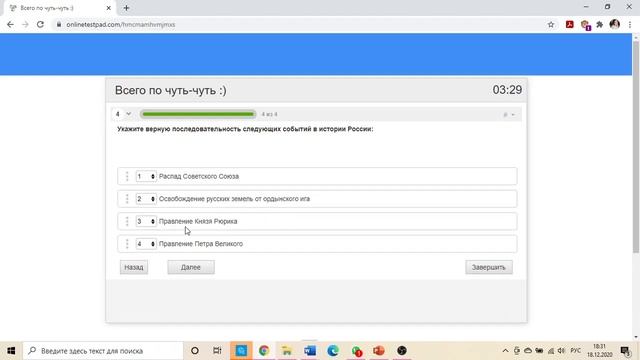This screenshot has width=640, height=360.
Task: Open order selector for 'Распад Советского Союза'
Action: click(x=146, y=176)
